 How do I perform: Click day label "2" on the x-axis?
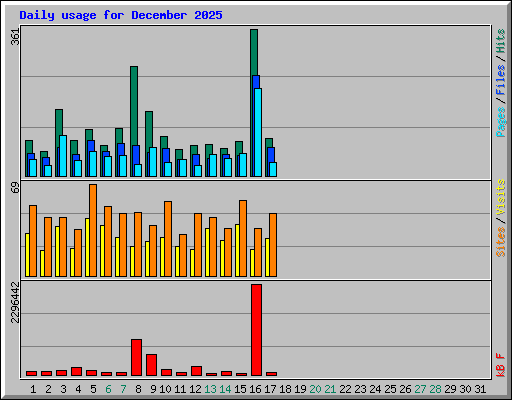(x=48, y=389)
